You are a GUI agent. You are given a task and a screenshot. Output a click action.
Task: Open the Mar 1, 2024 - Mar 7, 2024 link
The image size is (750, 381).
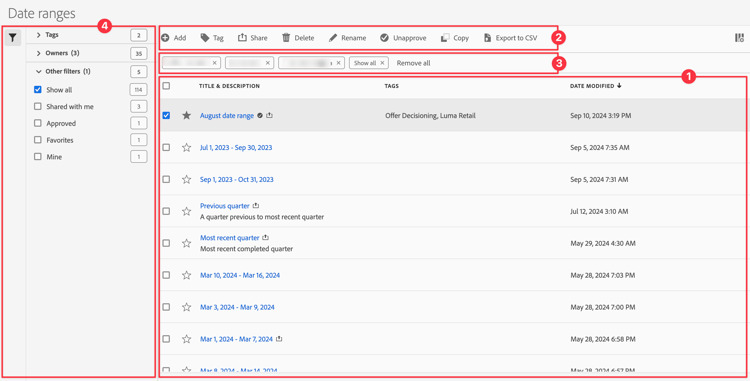[x=236, y=339]
